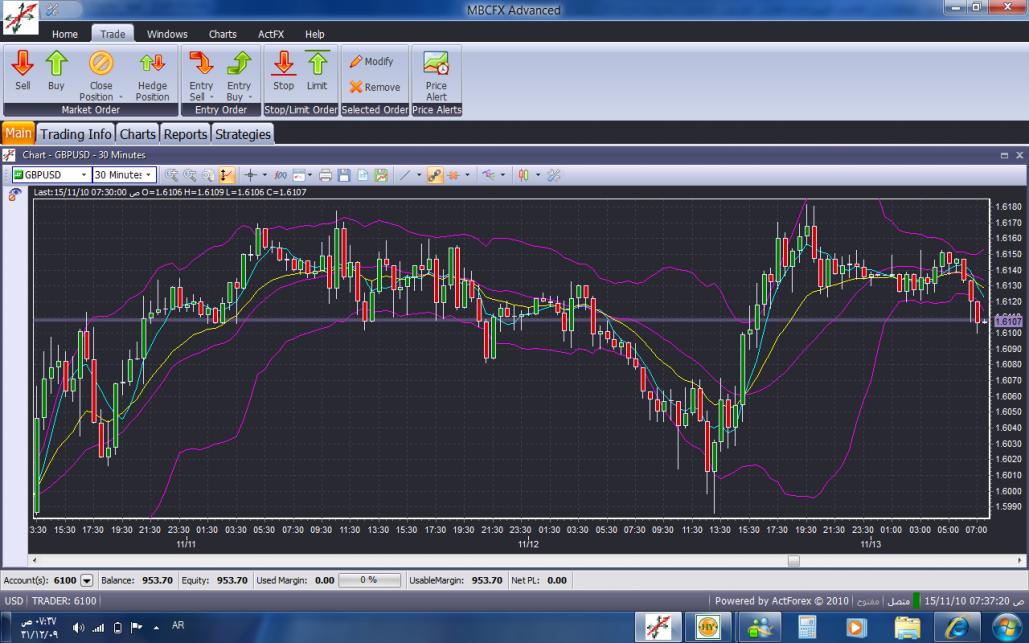
Task: Toggle the highlighted chart auto-scroll icon
Action: coord(226,175)
